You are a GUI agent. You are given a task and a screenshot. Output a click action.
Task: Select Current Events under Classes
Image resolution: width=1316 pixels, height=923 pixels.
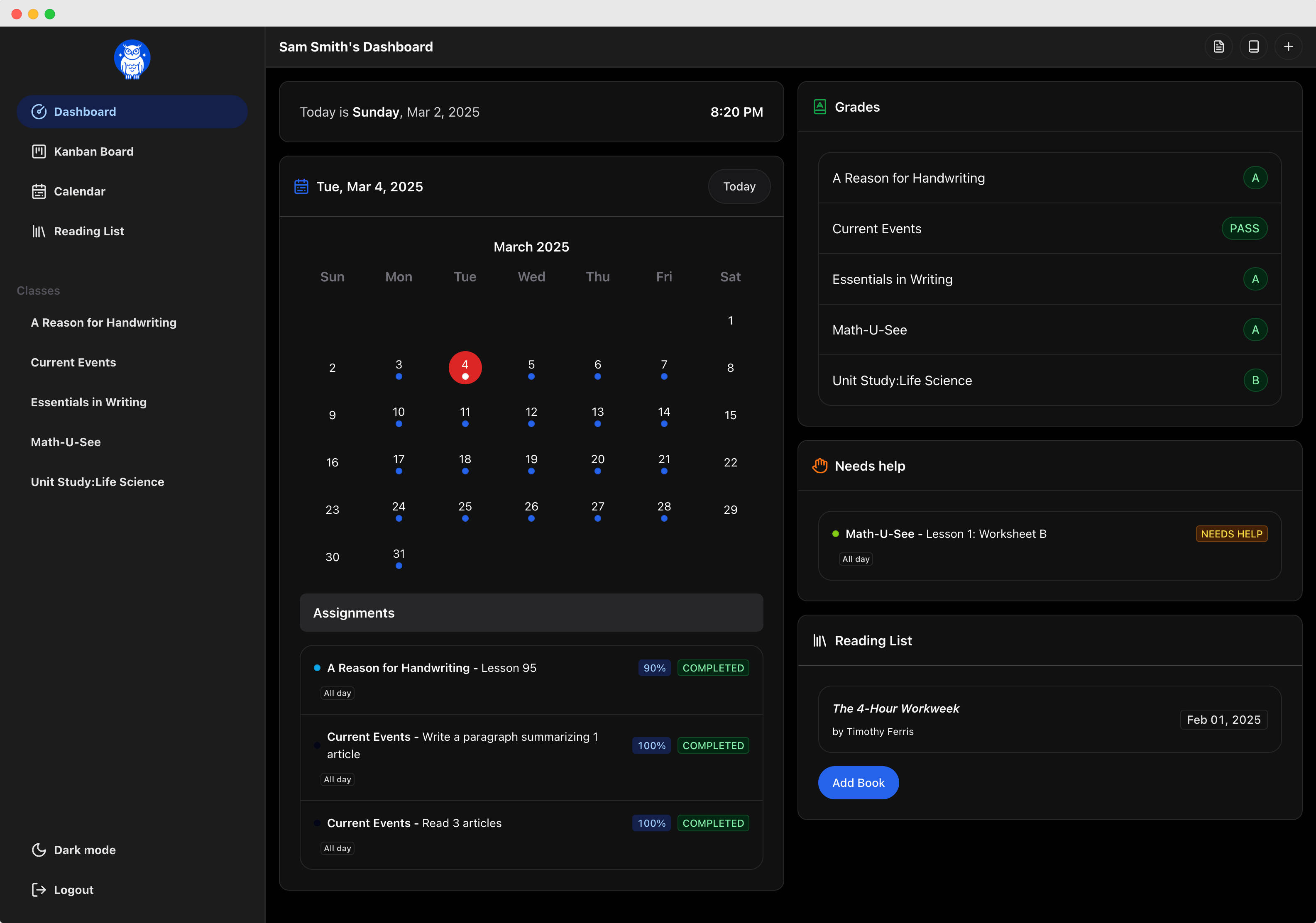coord(73,362)
